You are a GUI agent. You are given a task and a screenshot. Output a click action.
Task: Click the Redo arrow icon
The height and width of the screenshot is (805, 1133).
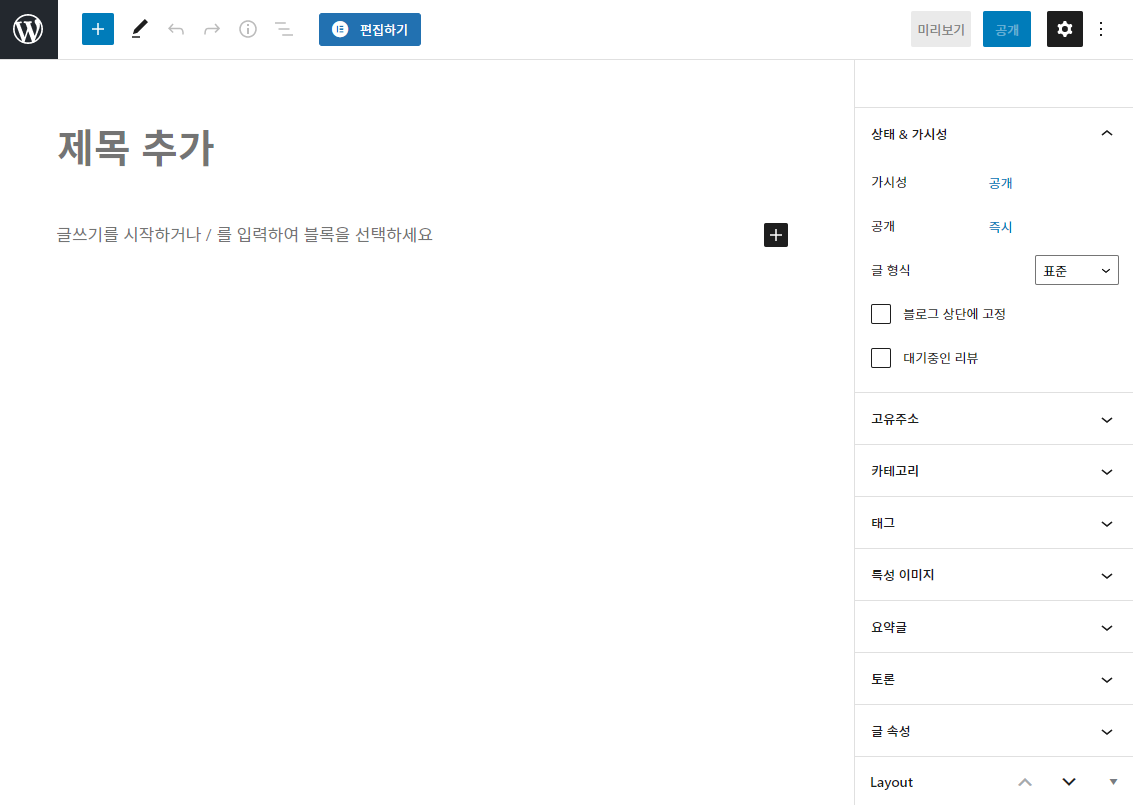click(212, 29)
